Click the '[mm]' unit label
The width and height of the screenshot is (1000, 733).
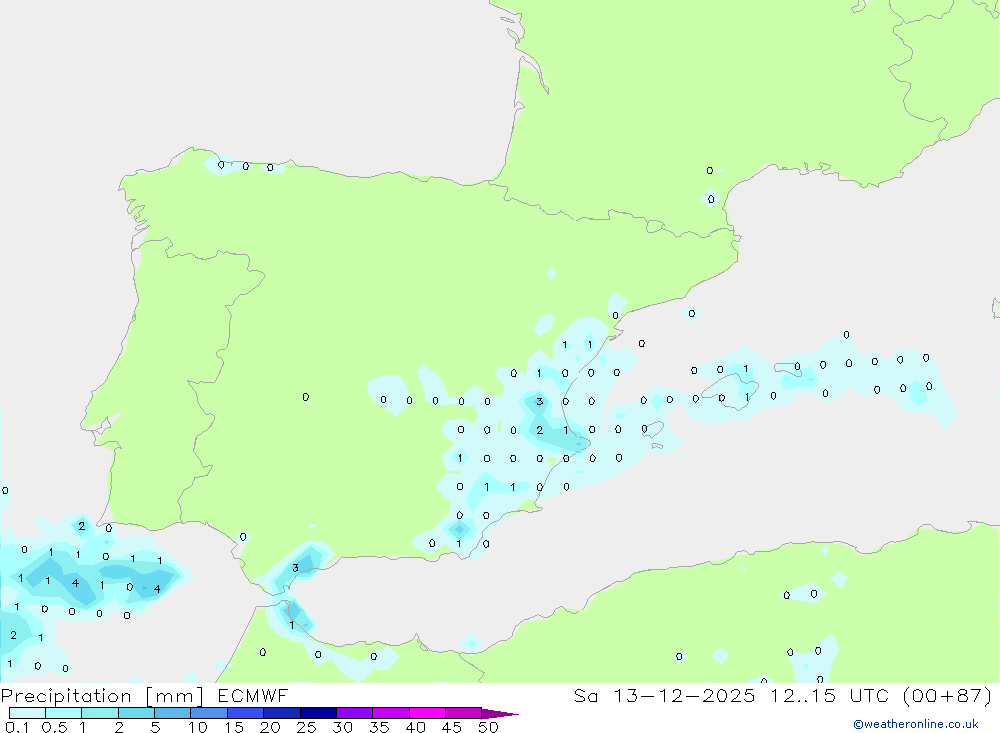[x=175, y=696]
